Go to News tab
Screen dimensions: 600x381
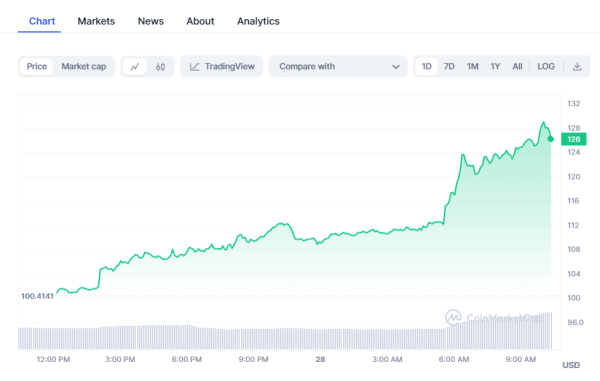(151, 21)
